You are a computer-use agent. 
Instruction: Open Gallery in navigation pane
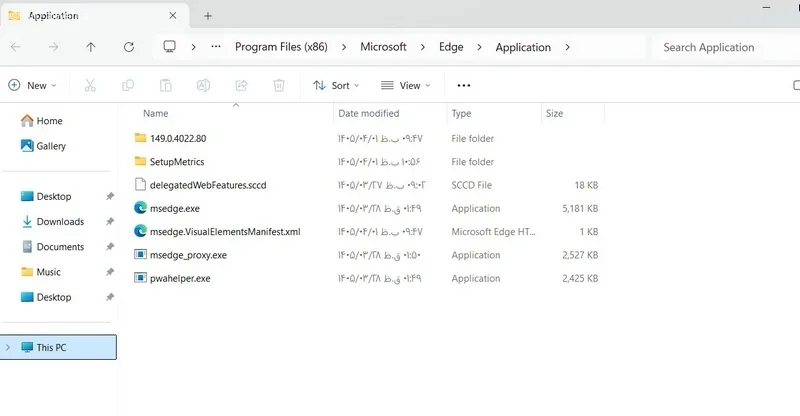click(43, 146)
